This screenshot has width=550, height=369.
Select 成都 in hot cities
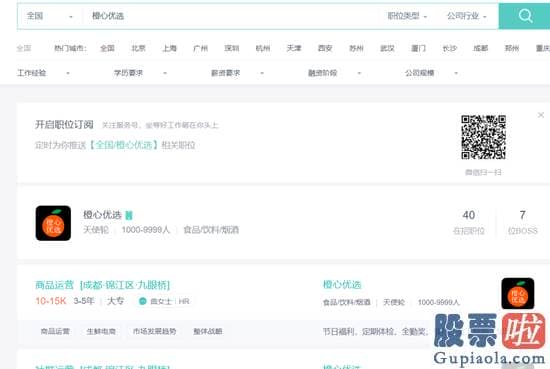481,48
